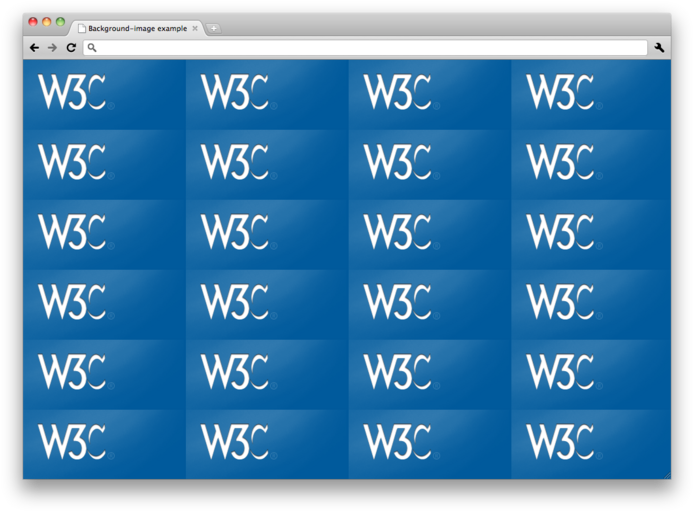The height and width of the screenshot is (511, 693).
Task: Reload the page with the refresh icon
Action: pyautogui.click(x=71, y=48)
